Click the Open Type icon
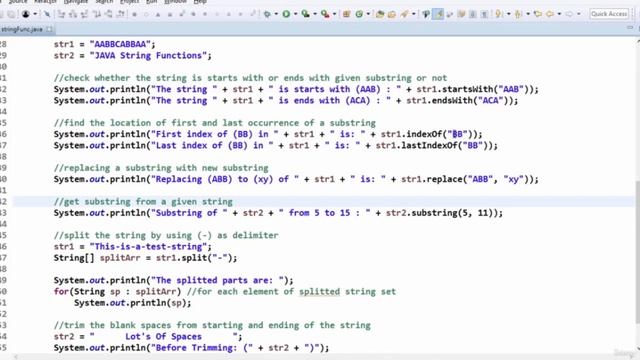The width and height of the screenshot is (640, 360). (x=380, y=14)
